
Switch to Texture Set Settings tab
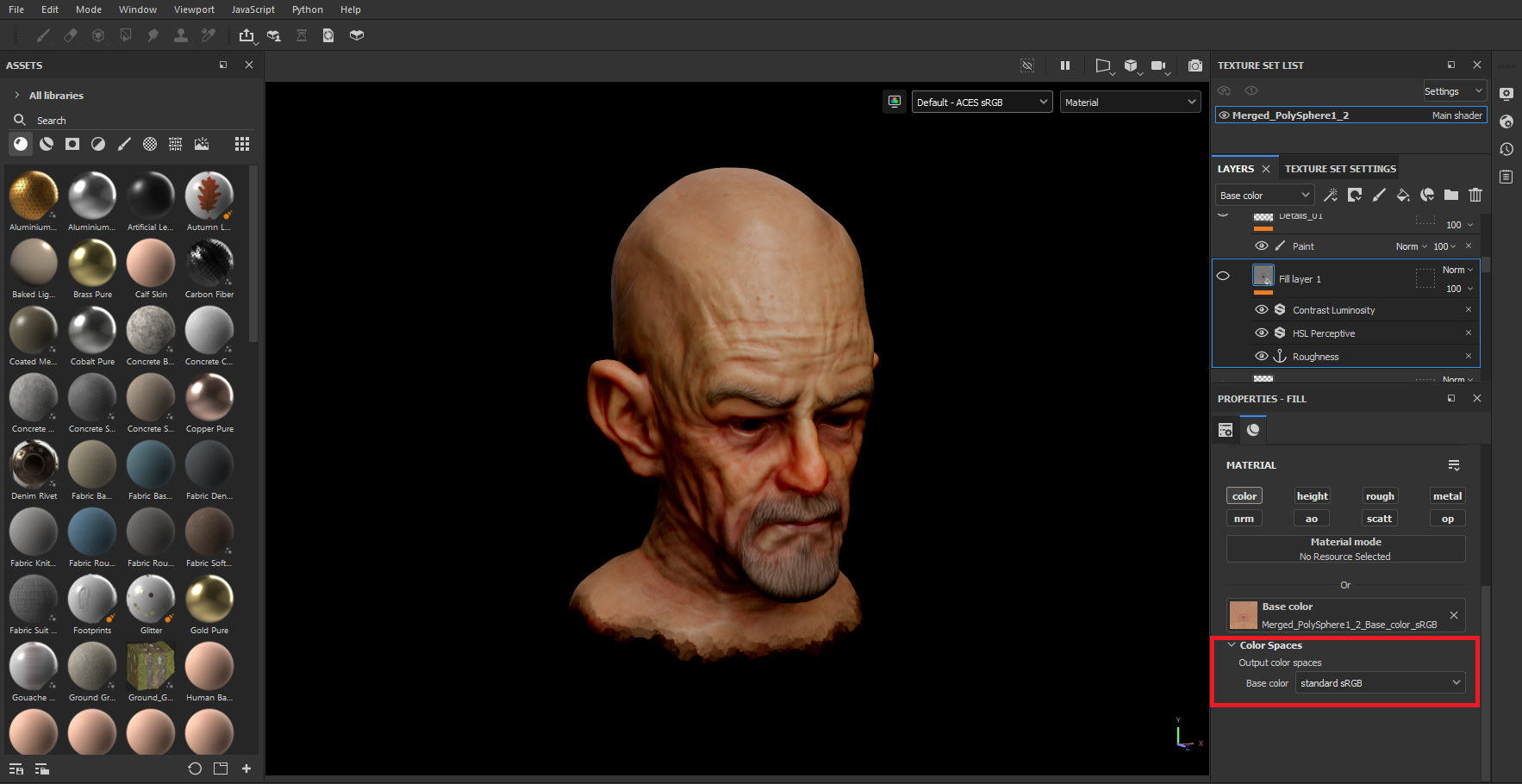[x=1340, y=169]
